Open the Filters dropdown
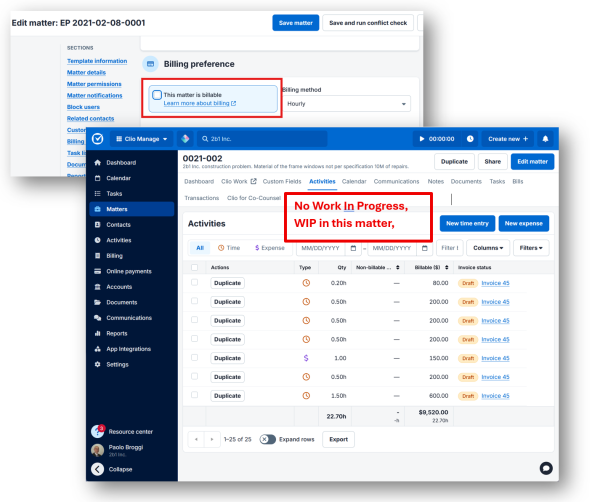600x502 pixels. 531,248
